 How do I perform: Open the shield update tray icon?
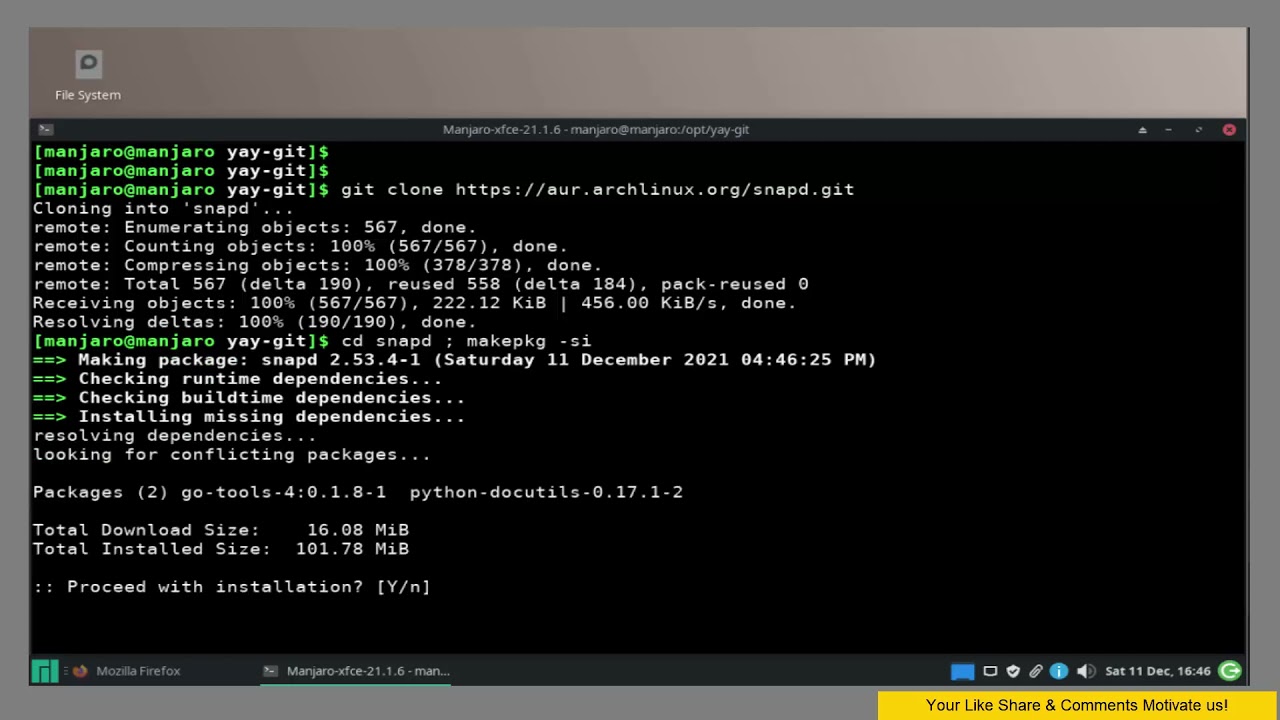click(1013, 671)
